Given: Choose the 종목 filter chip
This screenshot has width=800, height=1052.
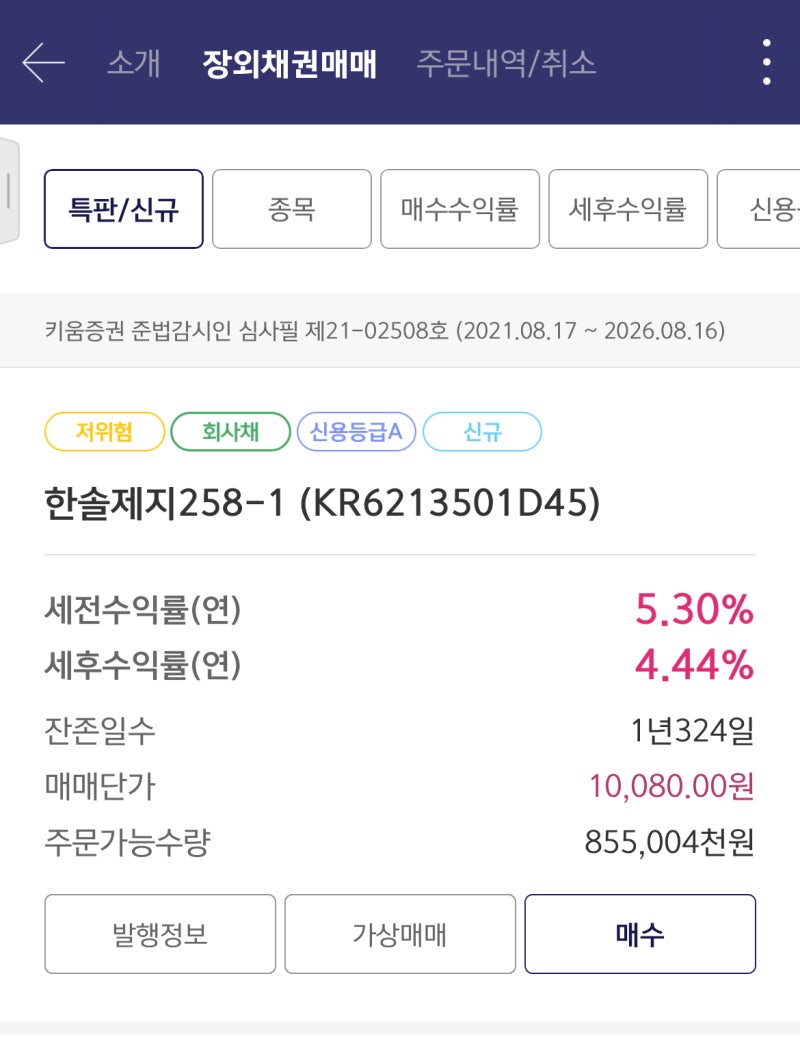Looking at the screenshot, I should coord(292,209).
